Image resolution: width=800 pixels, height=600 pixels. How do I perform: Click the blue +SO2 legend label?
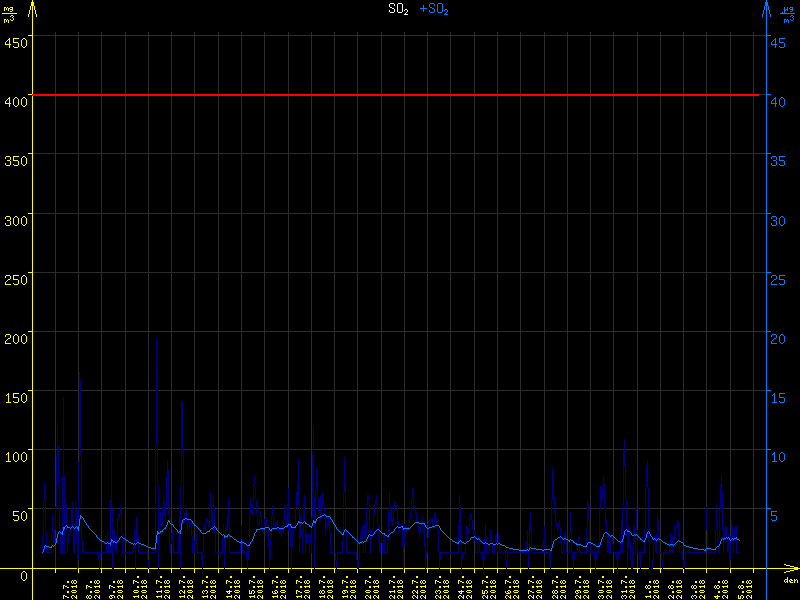pos(434,9)
